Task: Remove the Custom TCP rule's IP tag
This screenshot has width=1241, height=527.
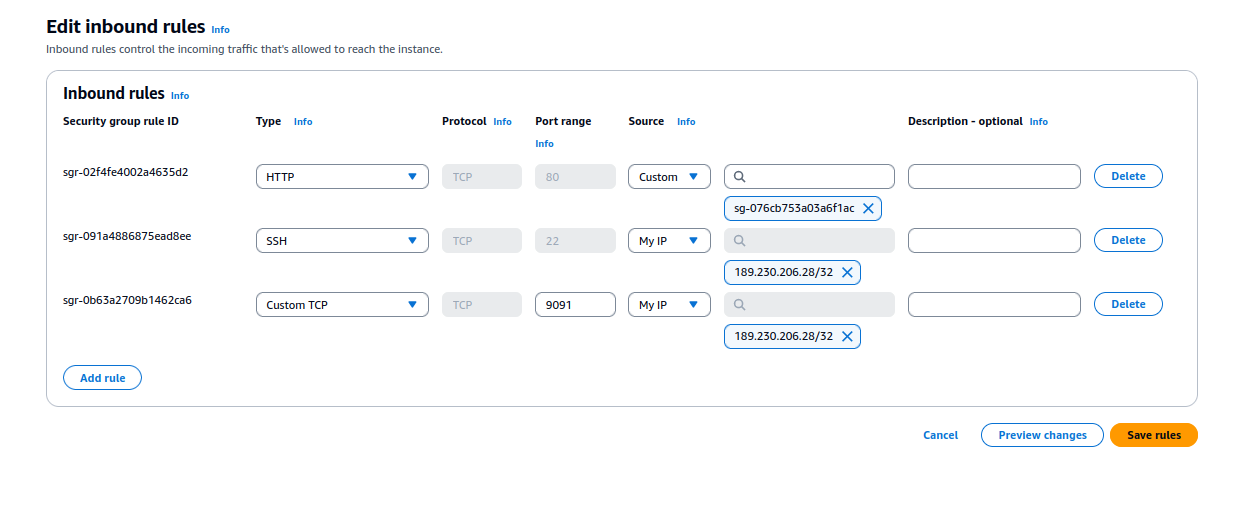Action: click(847, 336)
